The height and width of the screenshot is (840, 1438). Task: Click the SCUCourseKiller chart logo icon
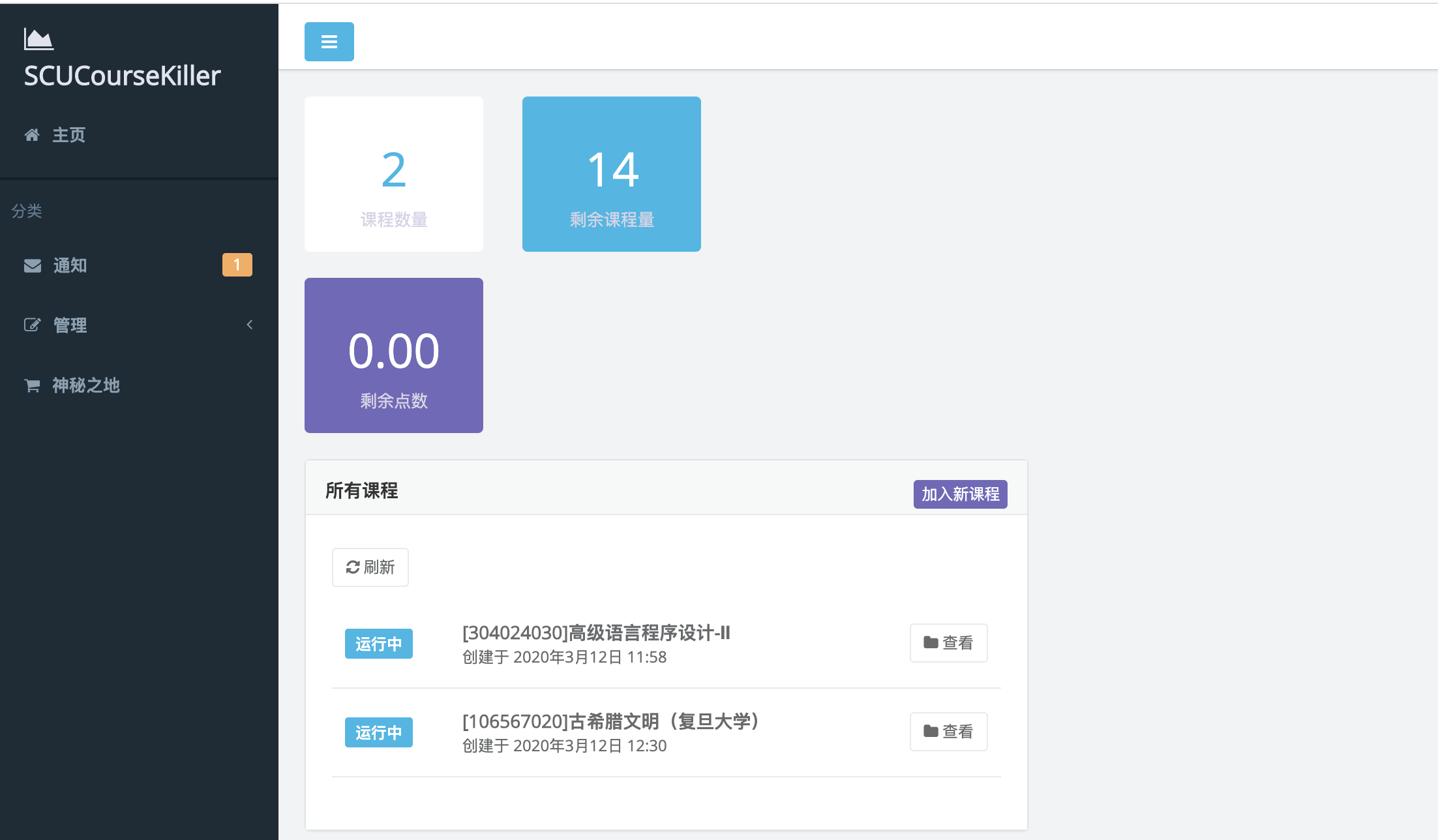point(38,39)
